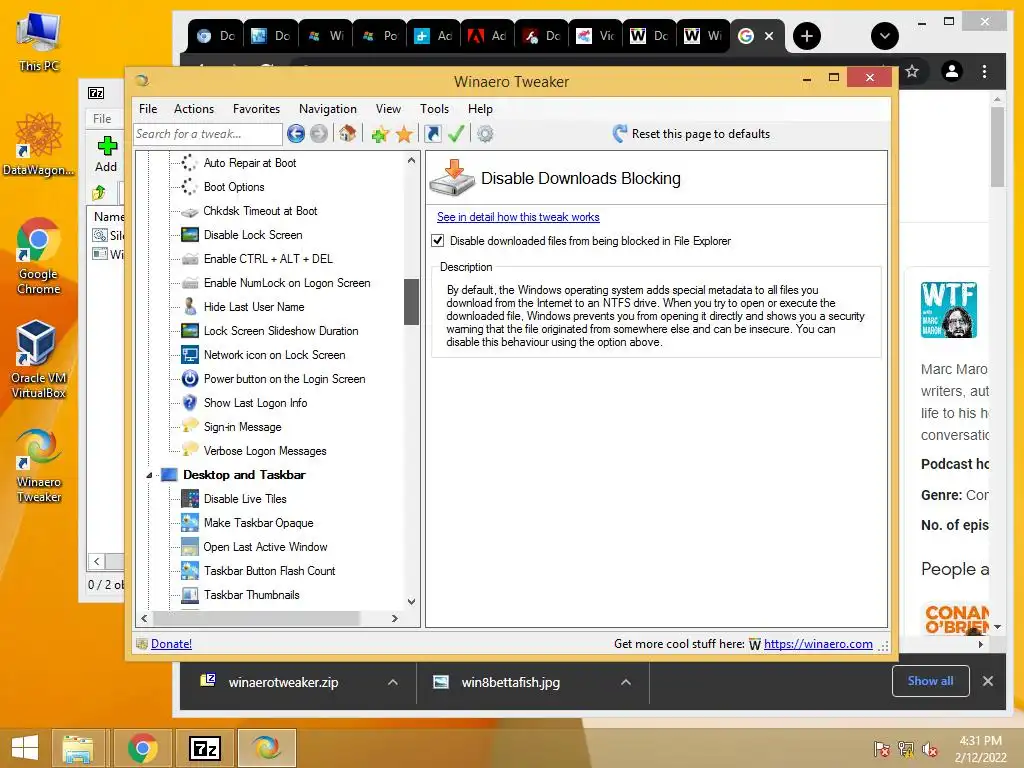1024x768 pixels.
Task: Add this tweak to favorites (star with plus)
Action: [380, 135]
